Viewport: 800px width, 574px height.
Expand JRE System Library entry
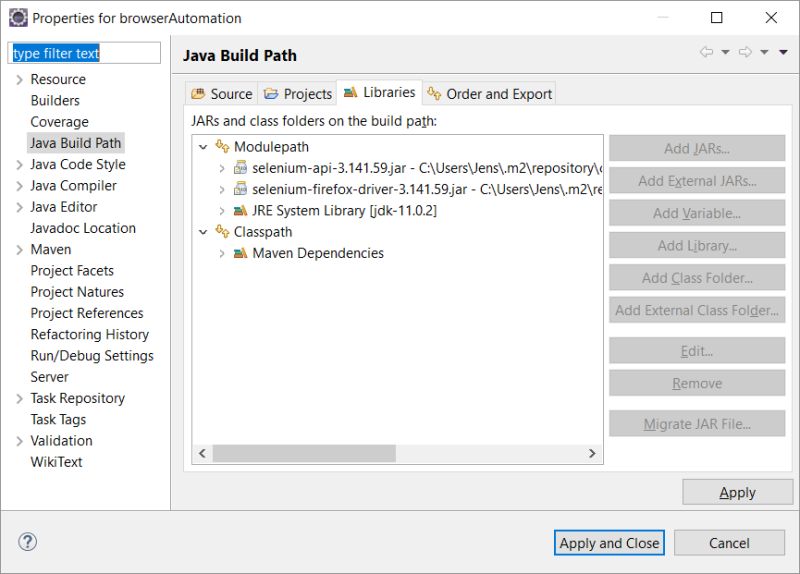point(221,211)
